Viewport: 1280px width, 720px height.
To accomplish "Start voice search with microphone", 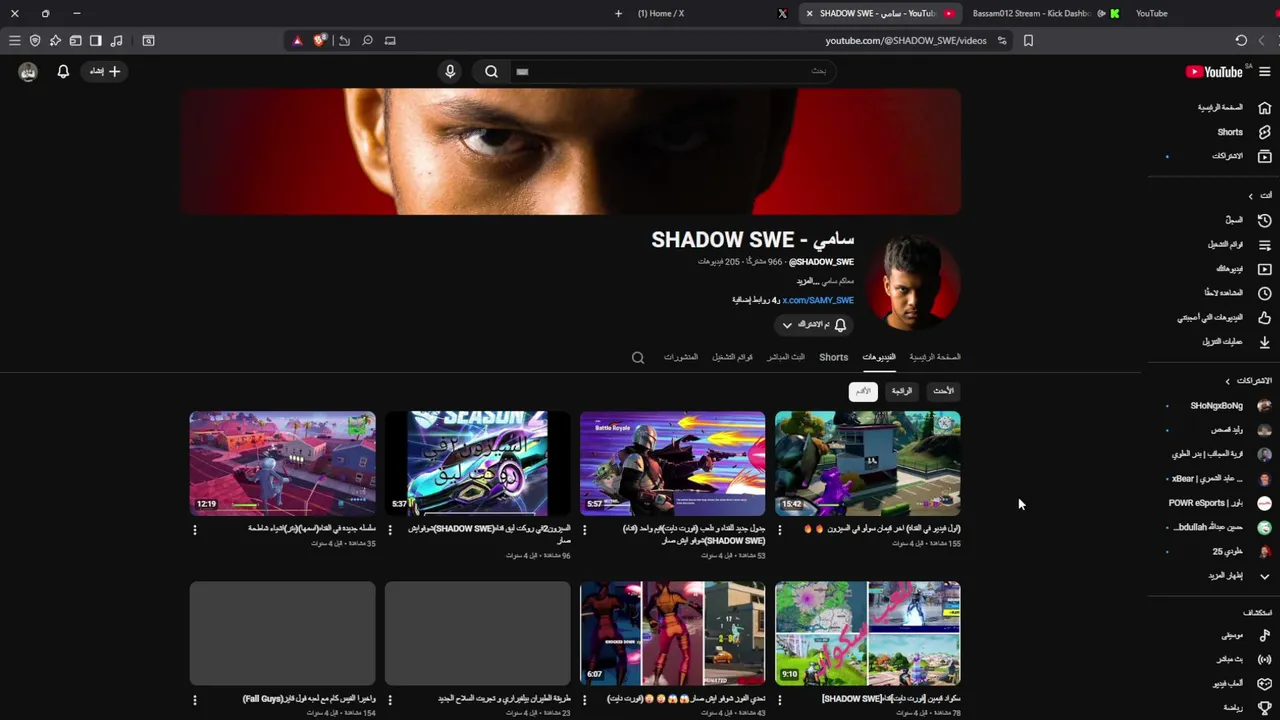I will (450, 71).
